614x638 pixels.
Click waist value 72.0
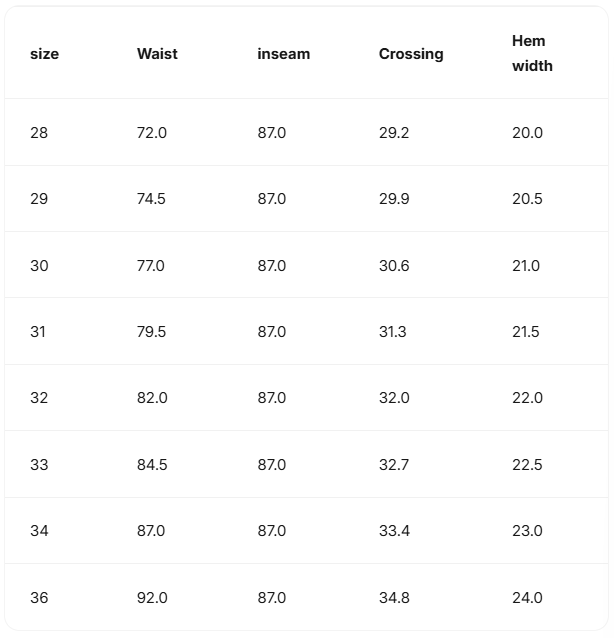[x=152, y=133]
